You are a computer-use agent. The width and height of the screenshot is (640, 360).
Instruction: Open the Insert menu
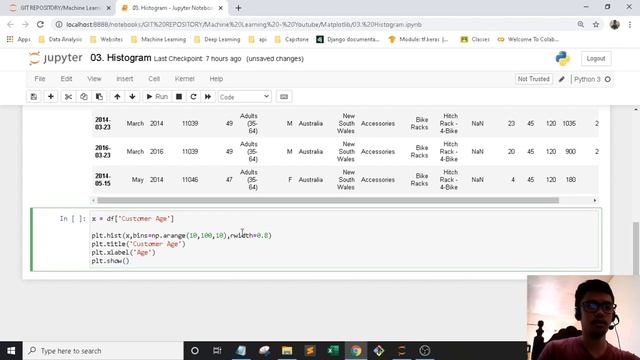tap(124, 79)
